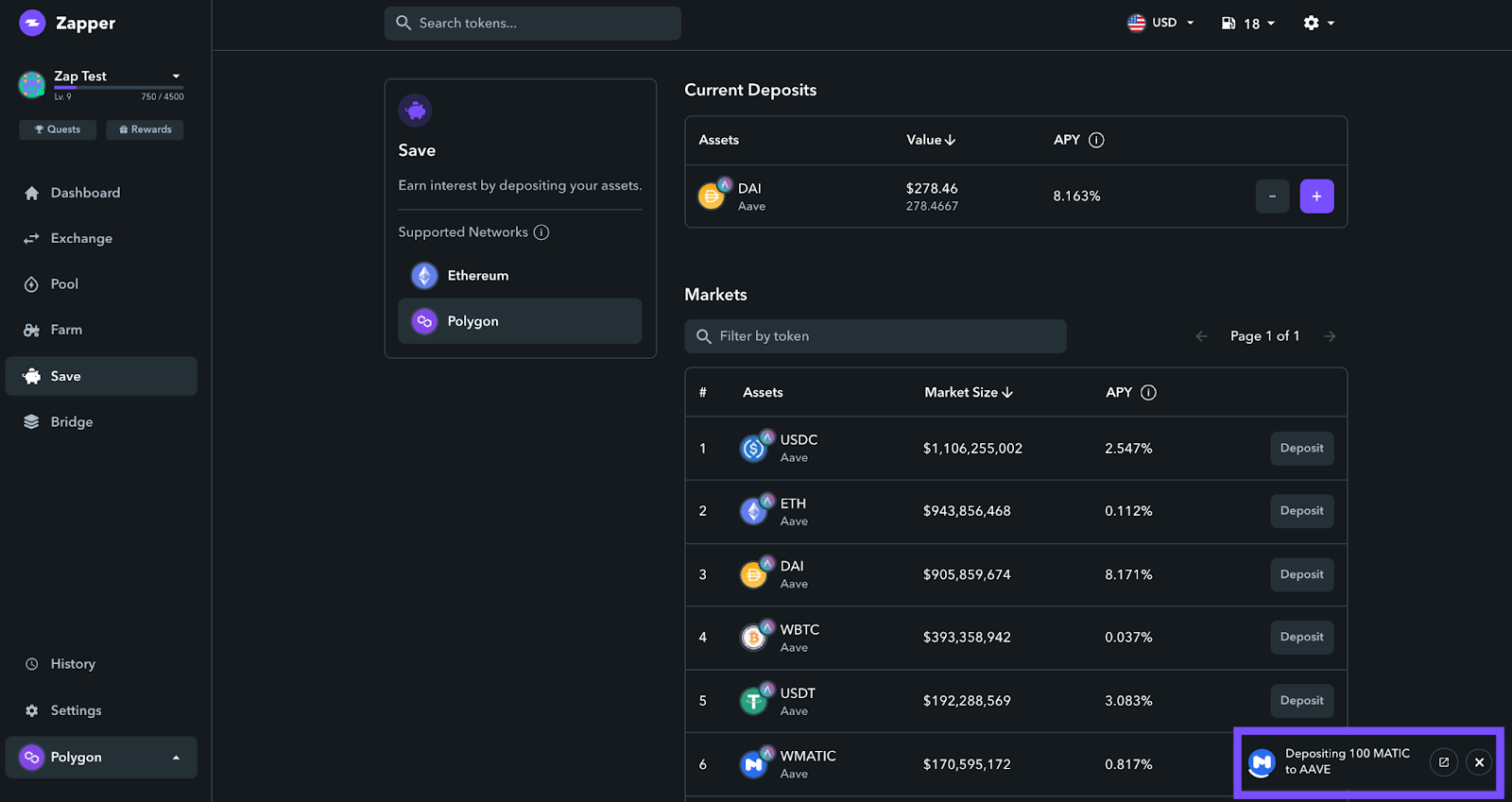Click the US flag currency icon
The width and height of the screenshot is (1512, 802).
tap(1136, 23)
